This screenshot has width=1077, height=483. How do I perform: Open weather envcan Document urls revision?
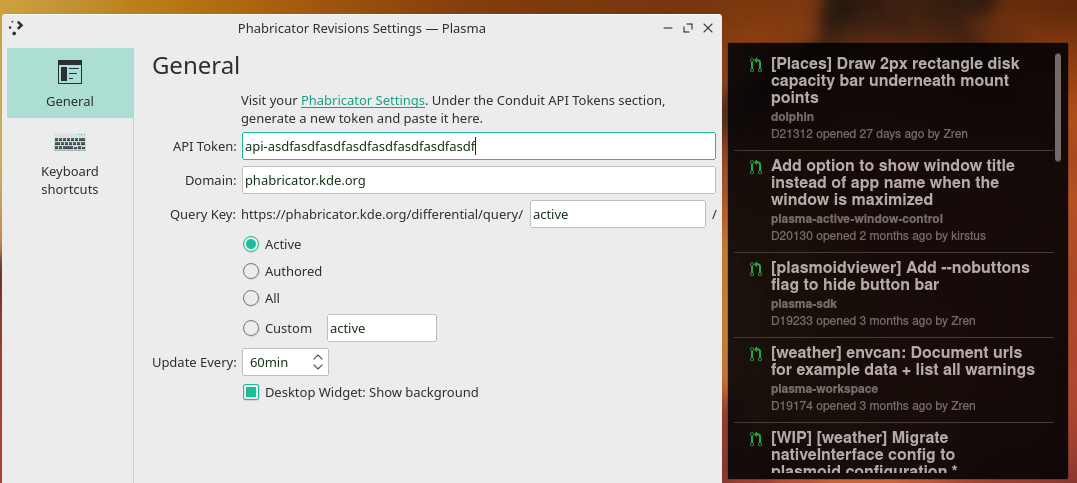(903, 361)
